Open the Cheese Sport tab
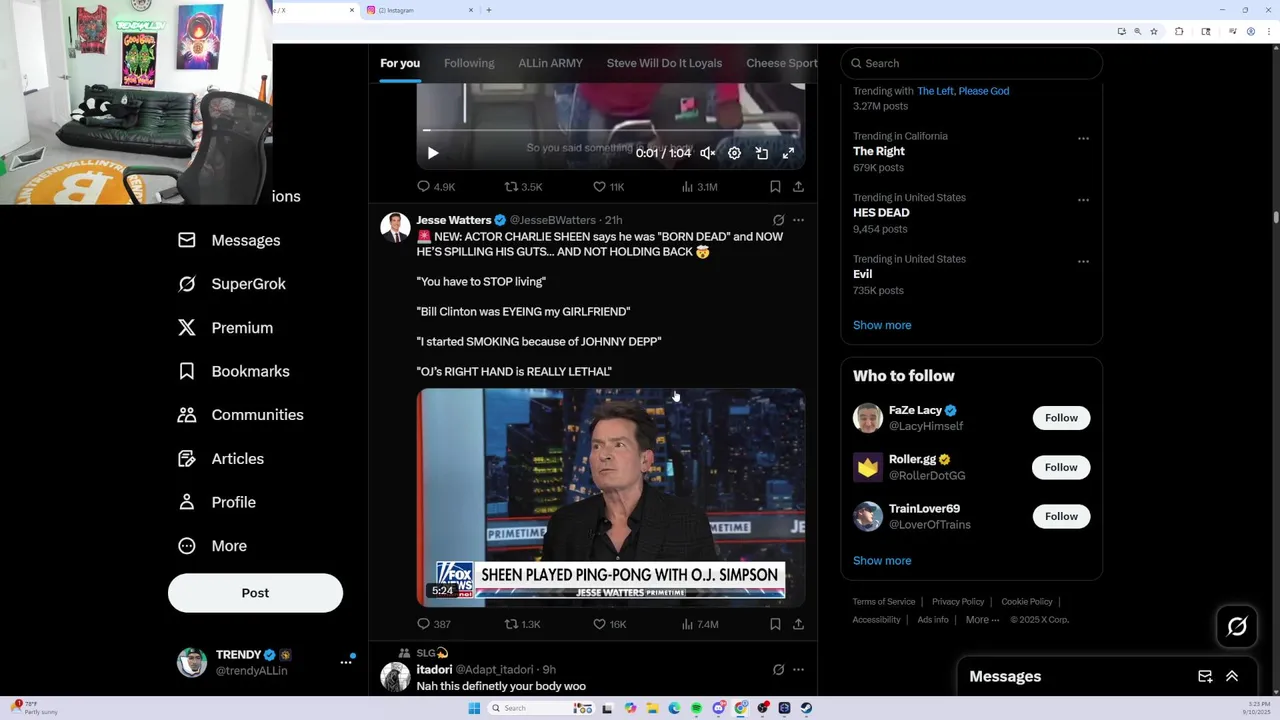1280x720 pixels. tap(781, 63)
